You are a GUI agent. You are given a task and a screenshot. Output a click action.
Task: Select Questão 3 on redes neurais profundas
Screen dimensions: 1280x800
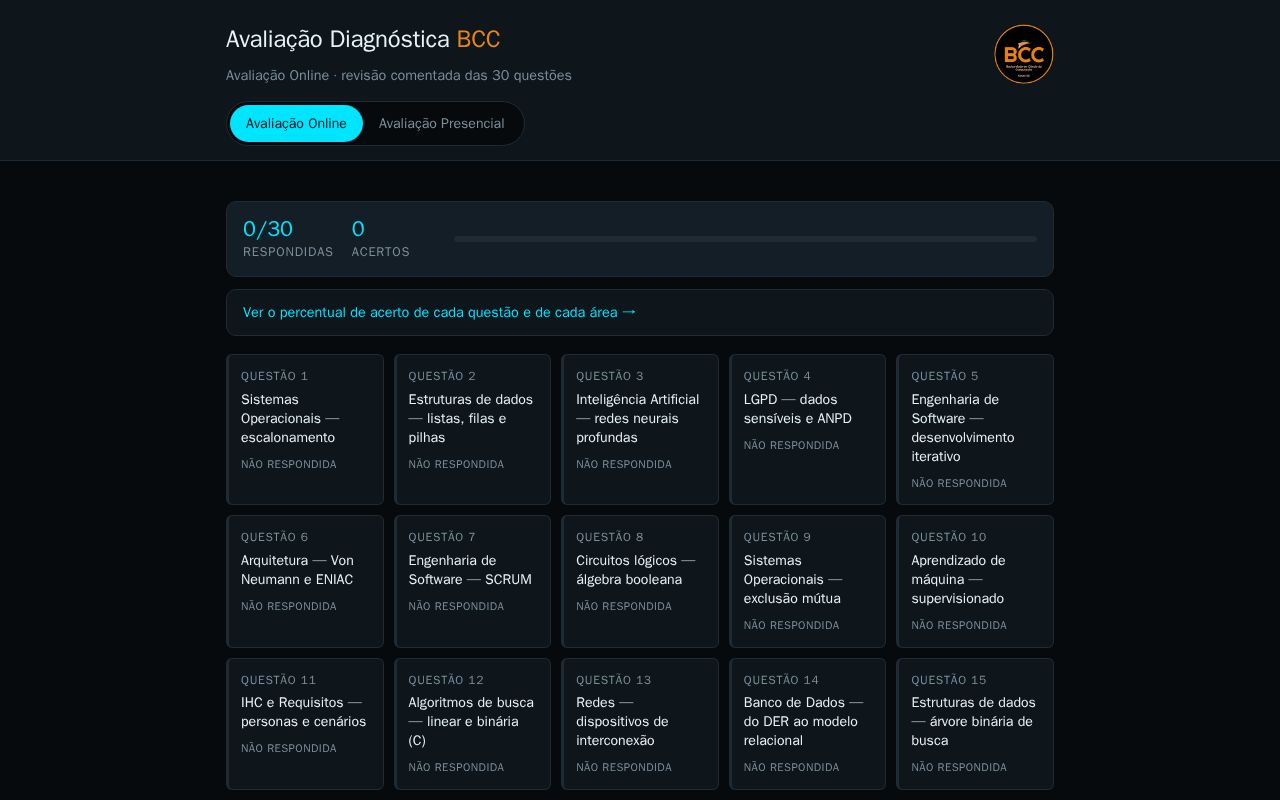640,429
